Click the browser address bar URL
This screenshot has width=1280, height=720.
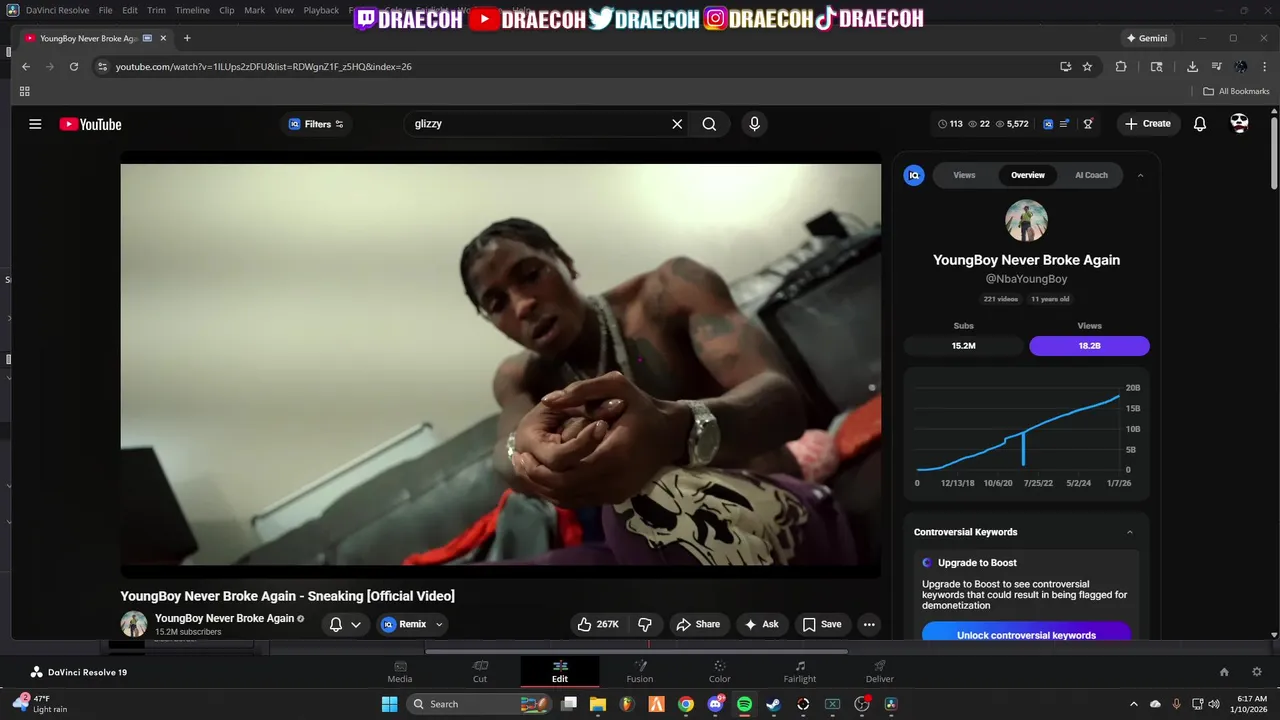[x=264, y=67]
